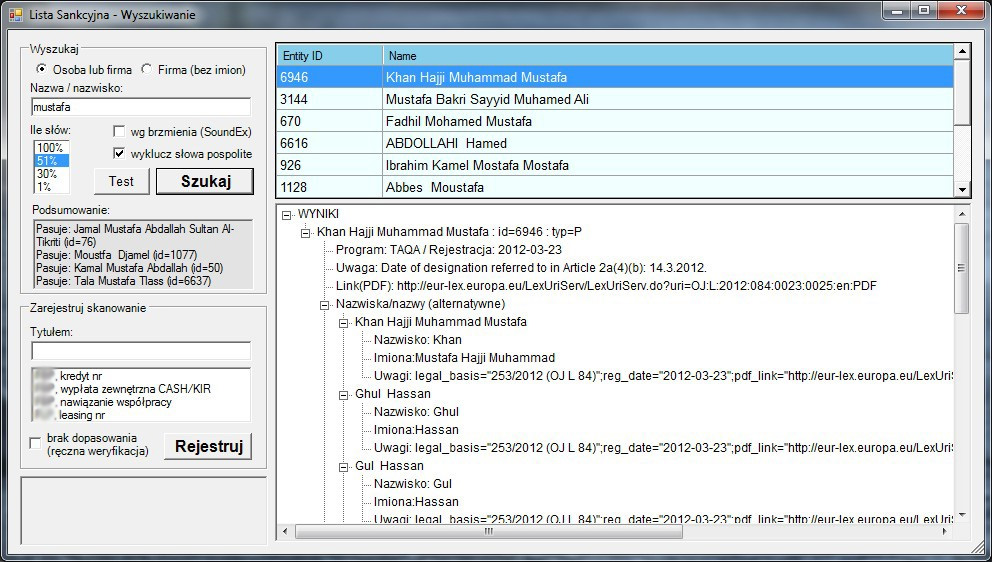Click the app icon in title bar

click(x=15, y=15)
